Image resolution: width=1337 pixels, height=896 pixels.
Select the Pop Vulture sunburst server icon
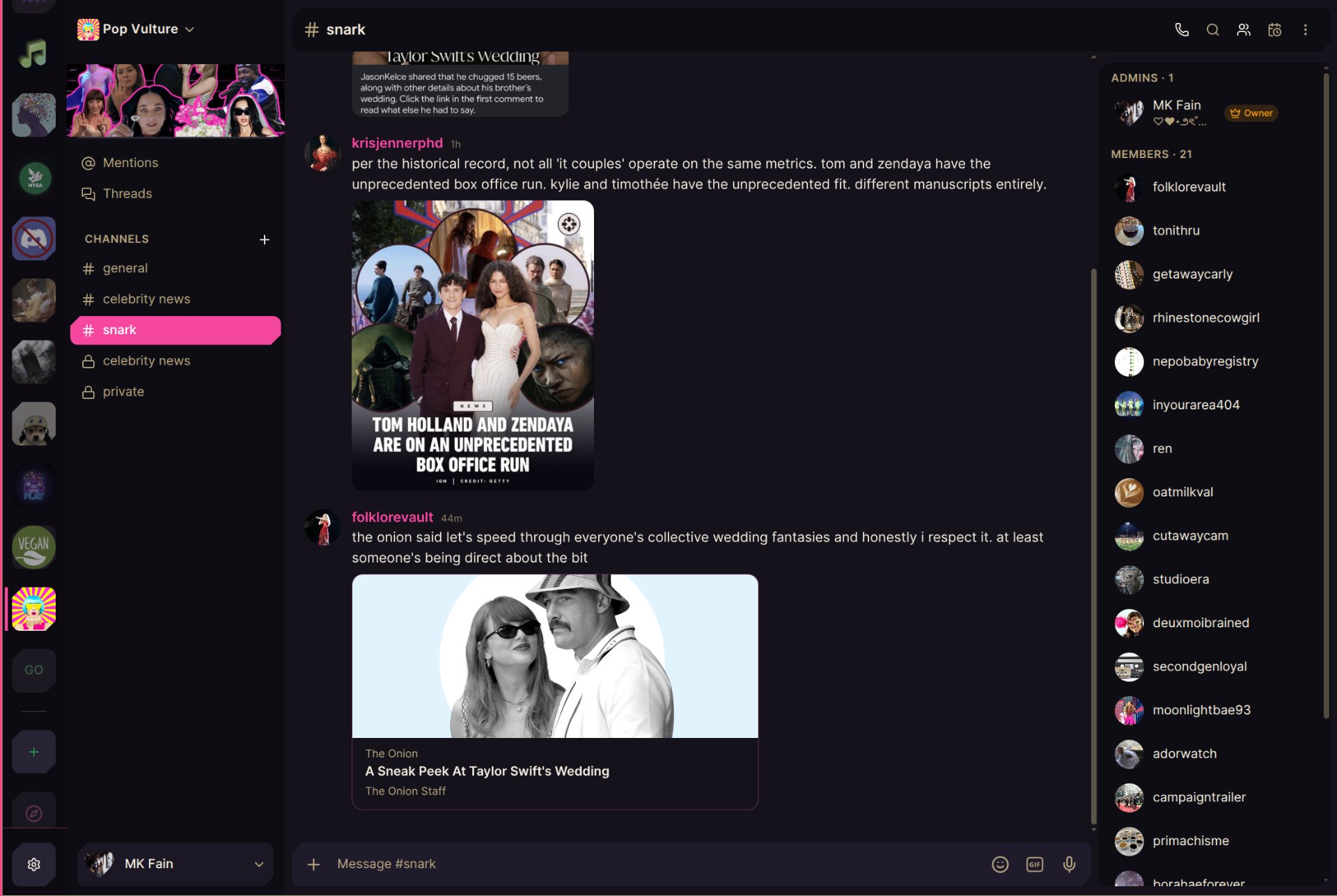pyautogui.click(x=33, y=608)
